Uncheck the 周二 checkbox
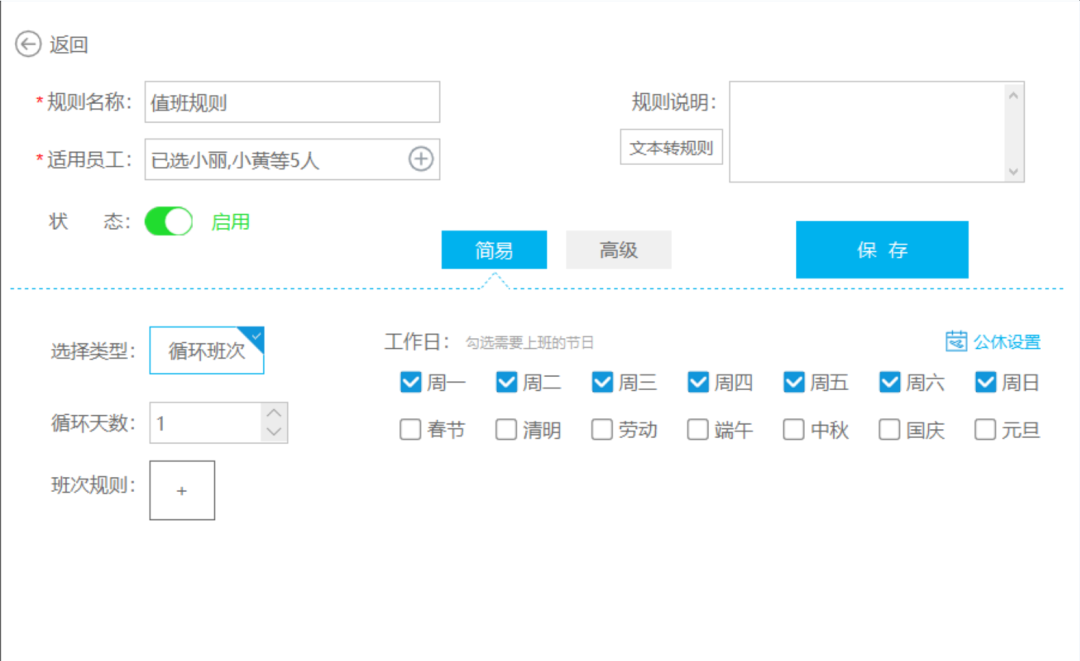1080x661 pixels. tap(506, 382)
